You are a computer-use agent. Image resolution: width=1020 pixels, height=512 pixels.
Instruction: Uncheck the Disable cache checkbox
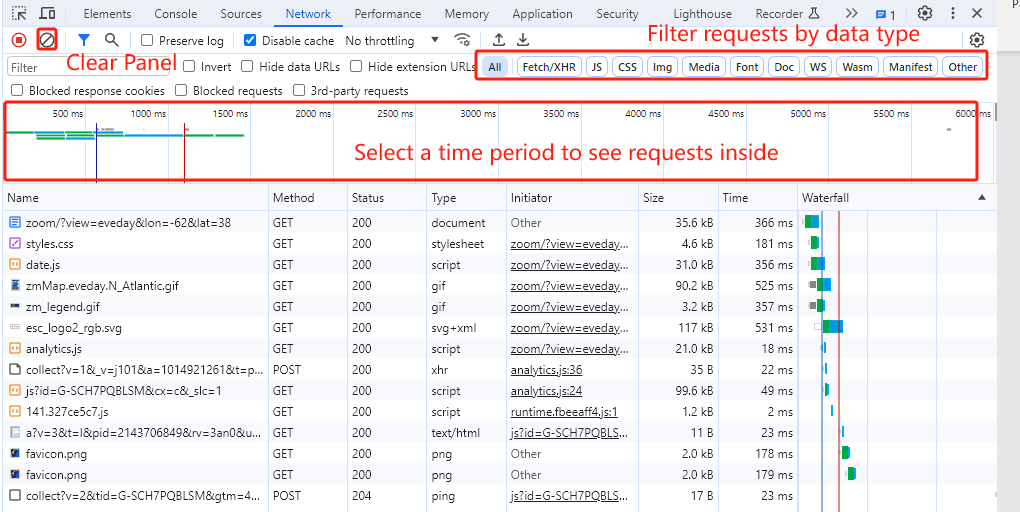coord(250,40)
